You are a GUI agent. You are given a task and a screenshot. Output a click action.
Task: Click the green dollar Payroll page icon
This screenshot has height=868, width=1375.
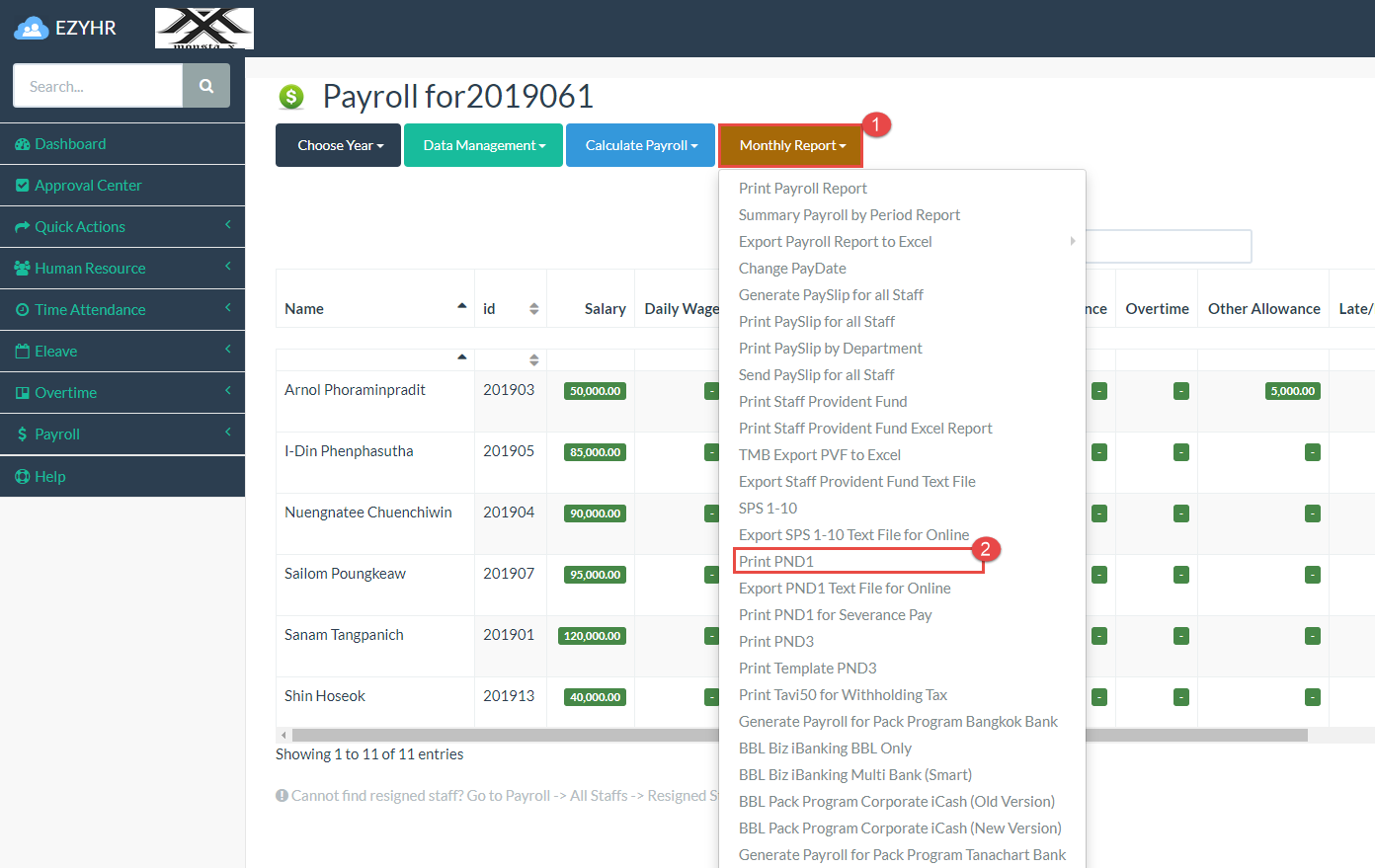[x=291, y=97]
